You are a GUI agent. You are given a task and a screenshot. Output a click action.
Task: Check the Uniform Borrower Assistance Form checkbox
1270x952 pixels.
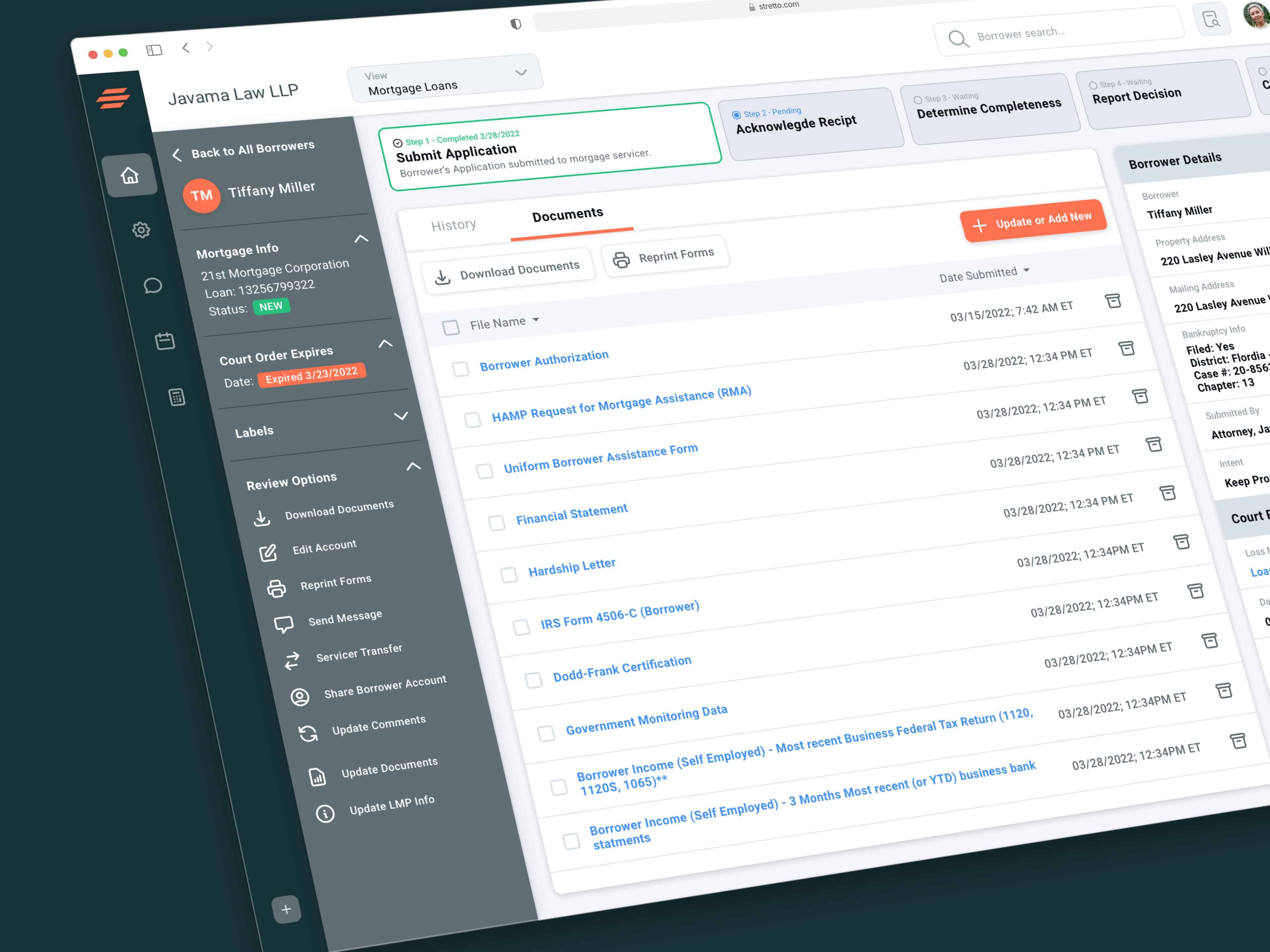(x=485, y=471)
